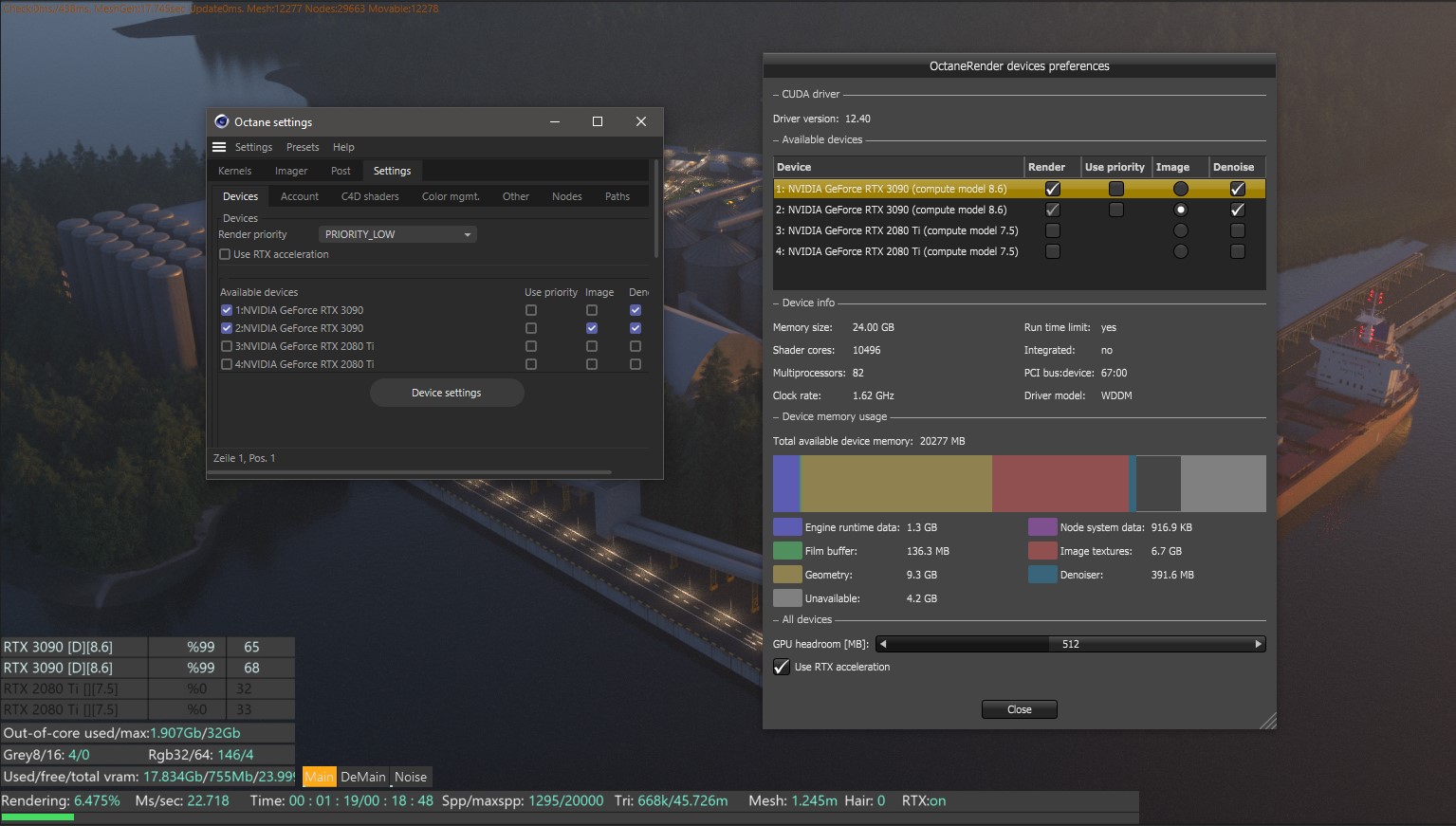Close the Octane settings window
Viewport: 1456px width, 826px height.
click(x=641, y=121)
